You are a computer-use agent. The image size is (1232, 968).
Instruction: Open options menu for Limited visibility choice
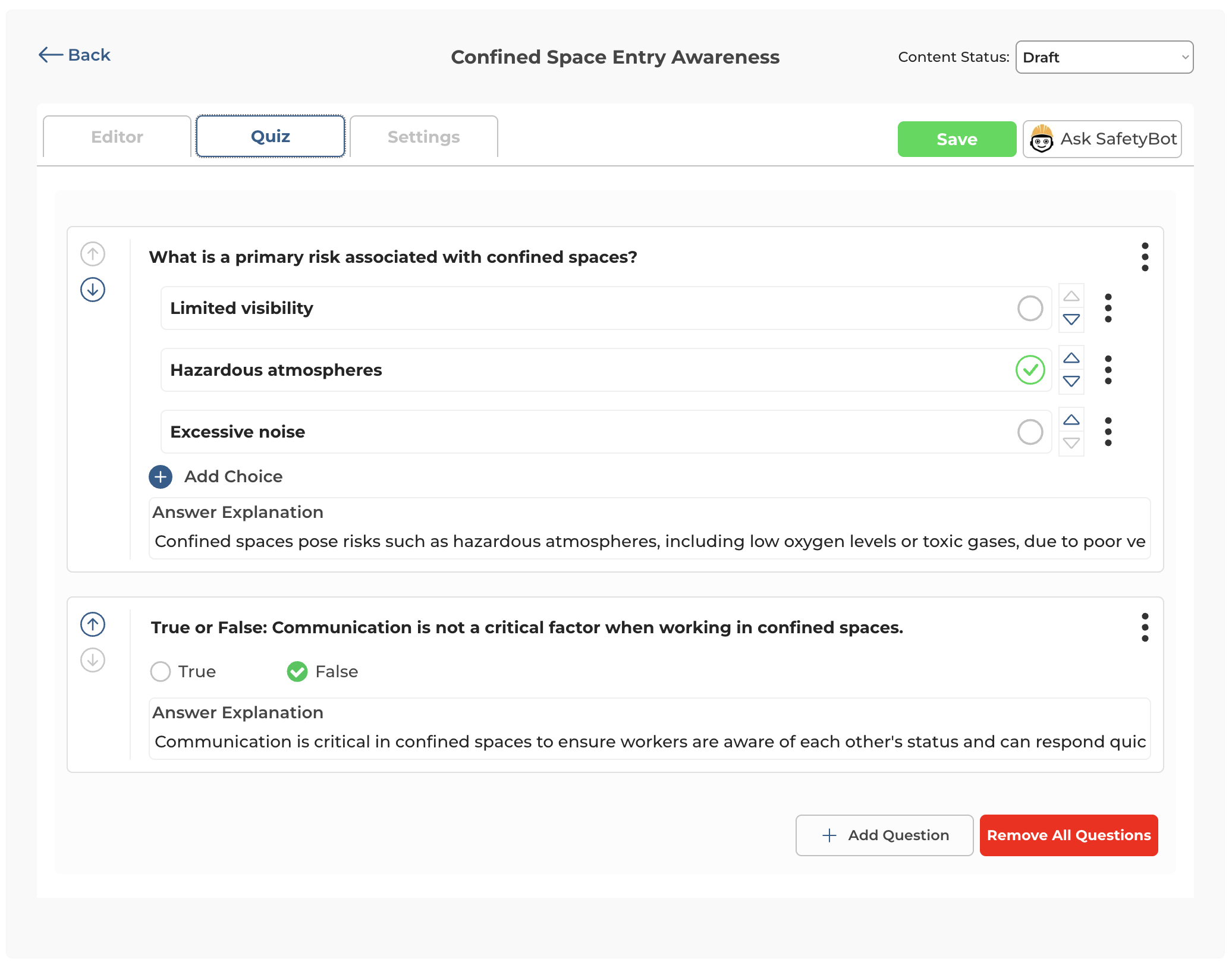[1108, 309]
